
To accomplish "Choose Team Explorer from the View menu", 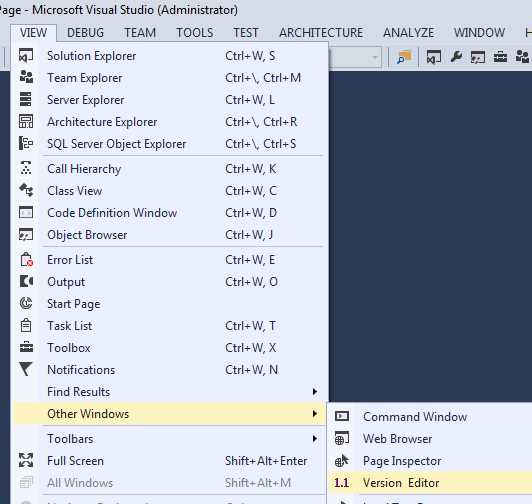I will click(170, 78).
